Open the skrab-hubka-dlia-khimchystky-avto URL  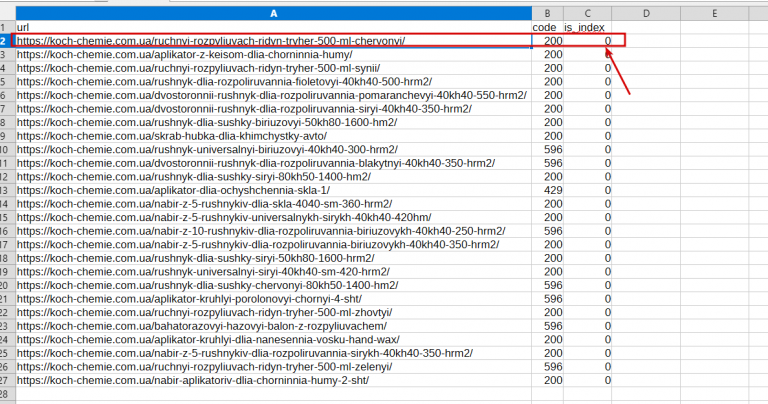[x=172, y=136]
